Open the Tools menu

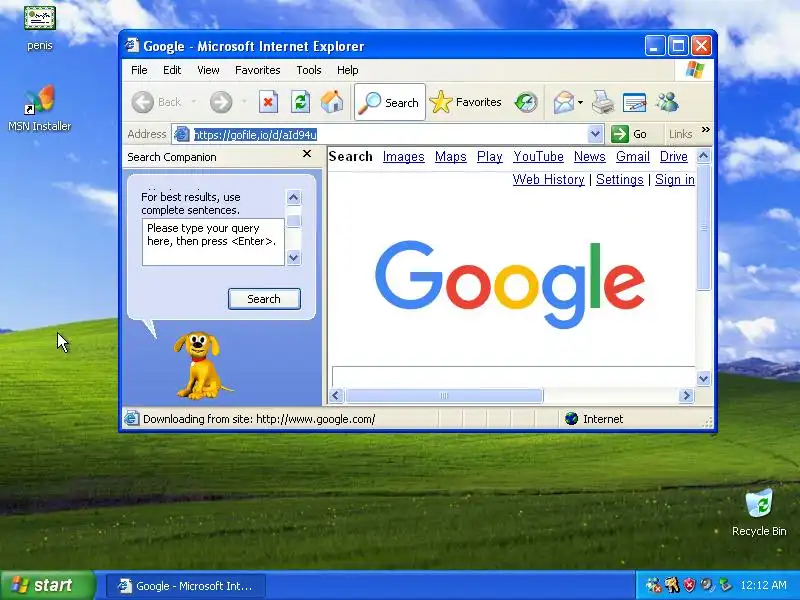point(309,70)
